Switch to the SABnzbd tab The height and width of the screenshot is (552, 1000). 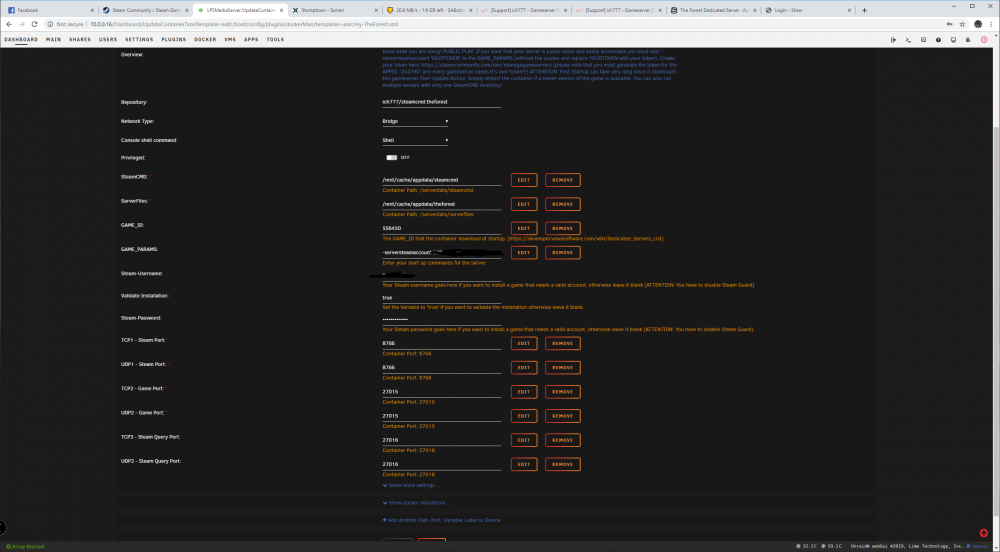click(429, 10)
